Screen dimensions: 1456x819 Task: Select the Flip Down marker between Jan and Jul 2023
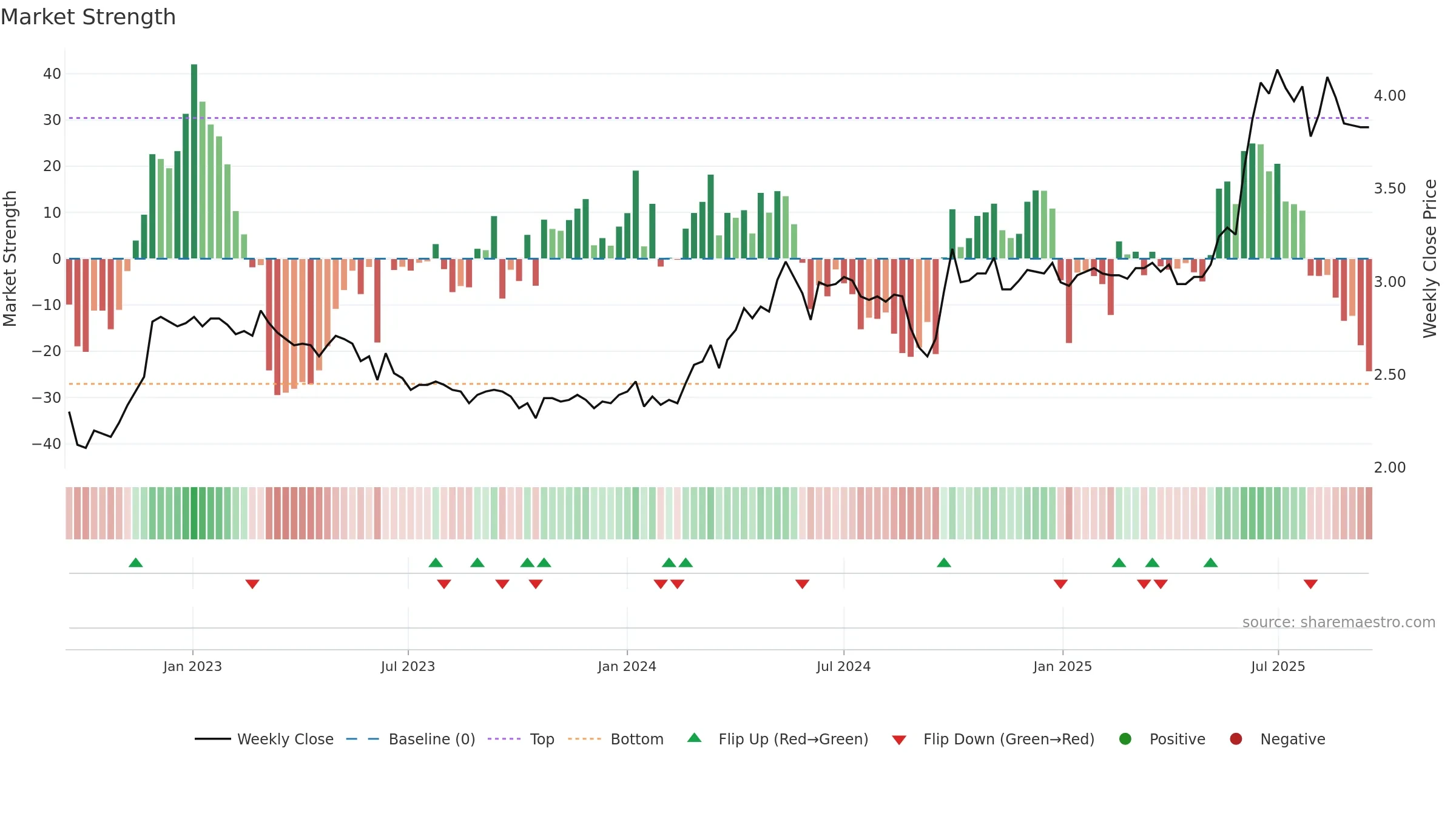[252, 584]
